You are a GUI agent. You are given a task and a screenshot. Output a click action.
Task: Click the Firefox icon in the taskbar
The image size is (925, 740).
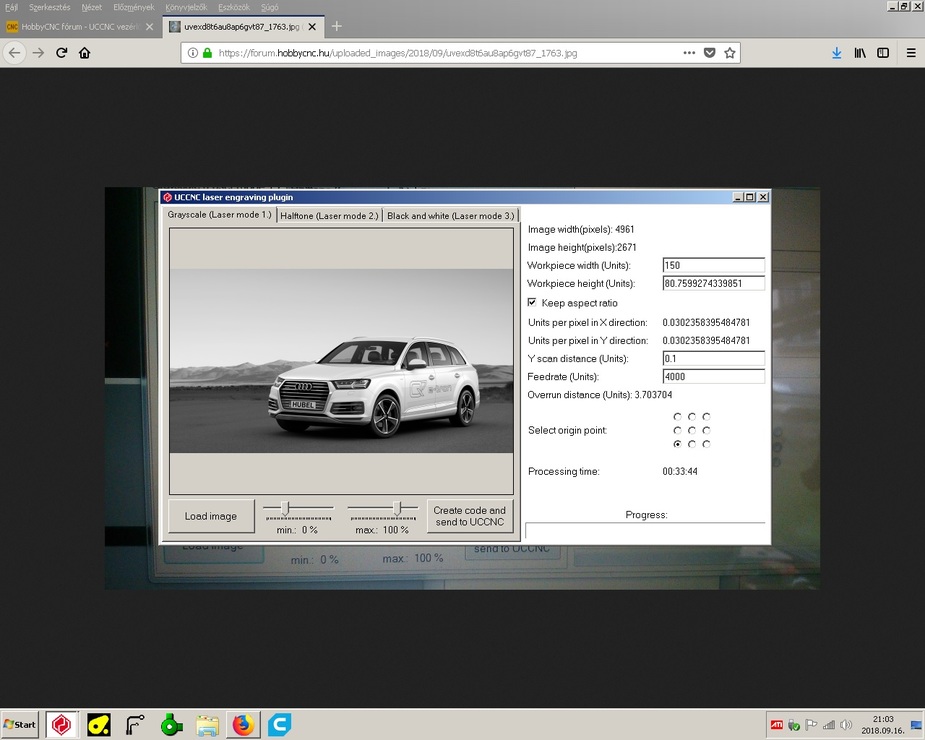(243, 724)
